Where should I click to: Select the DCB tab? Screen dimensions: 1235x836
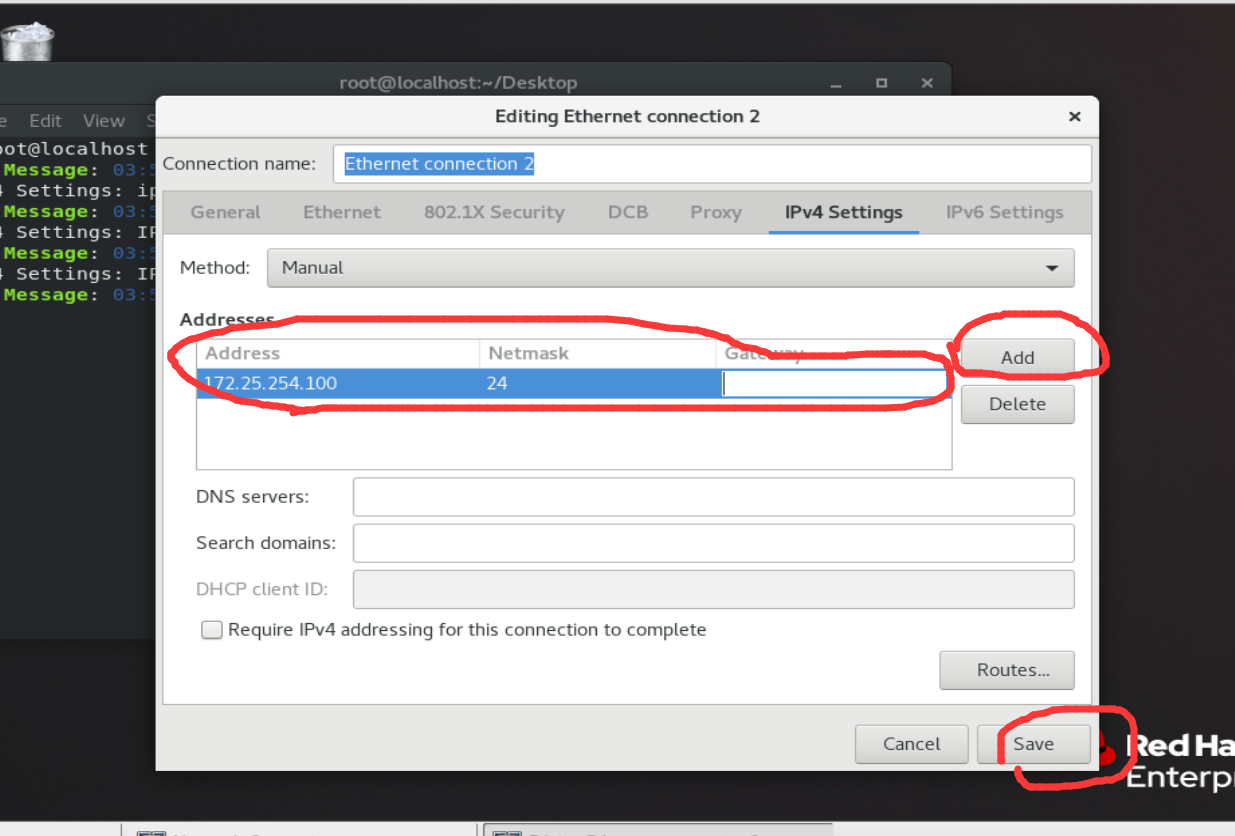pos(627,212)
